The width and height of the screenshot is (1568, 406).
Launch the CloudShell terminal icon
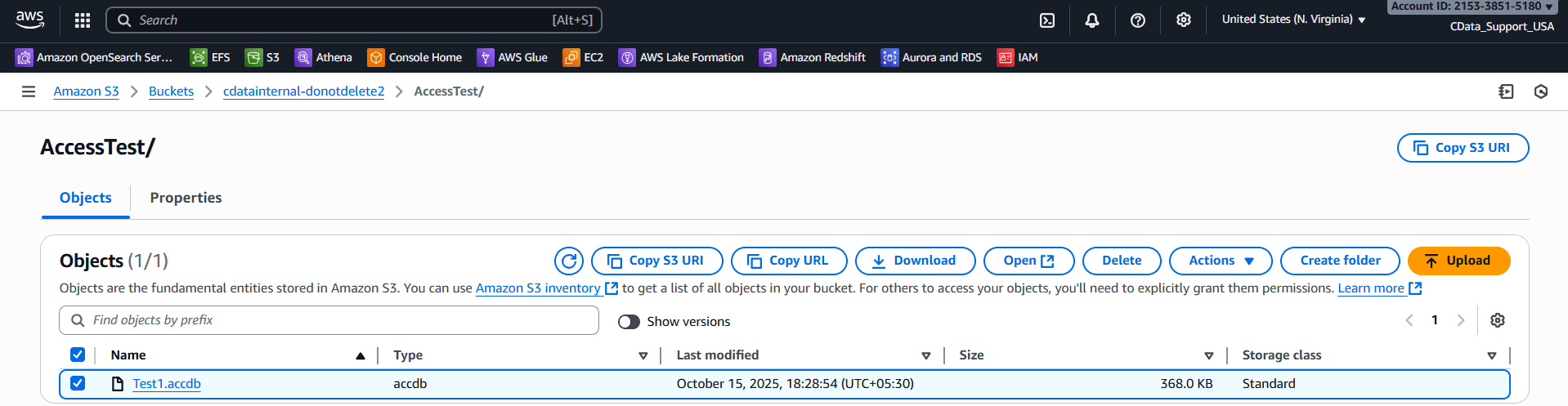[x=1047, y=20]
